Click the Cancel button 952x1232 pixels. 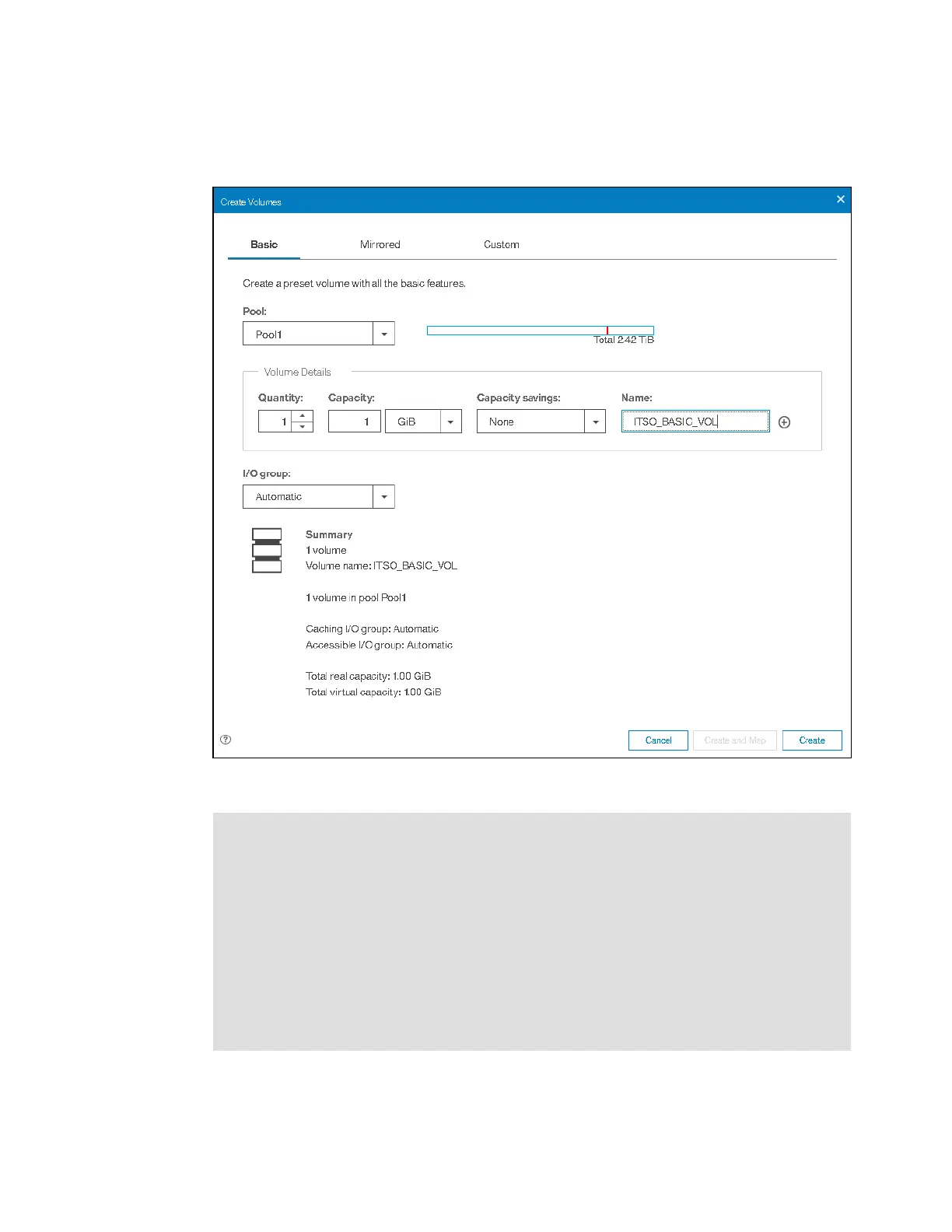click(x=658, y=740)
